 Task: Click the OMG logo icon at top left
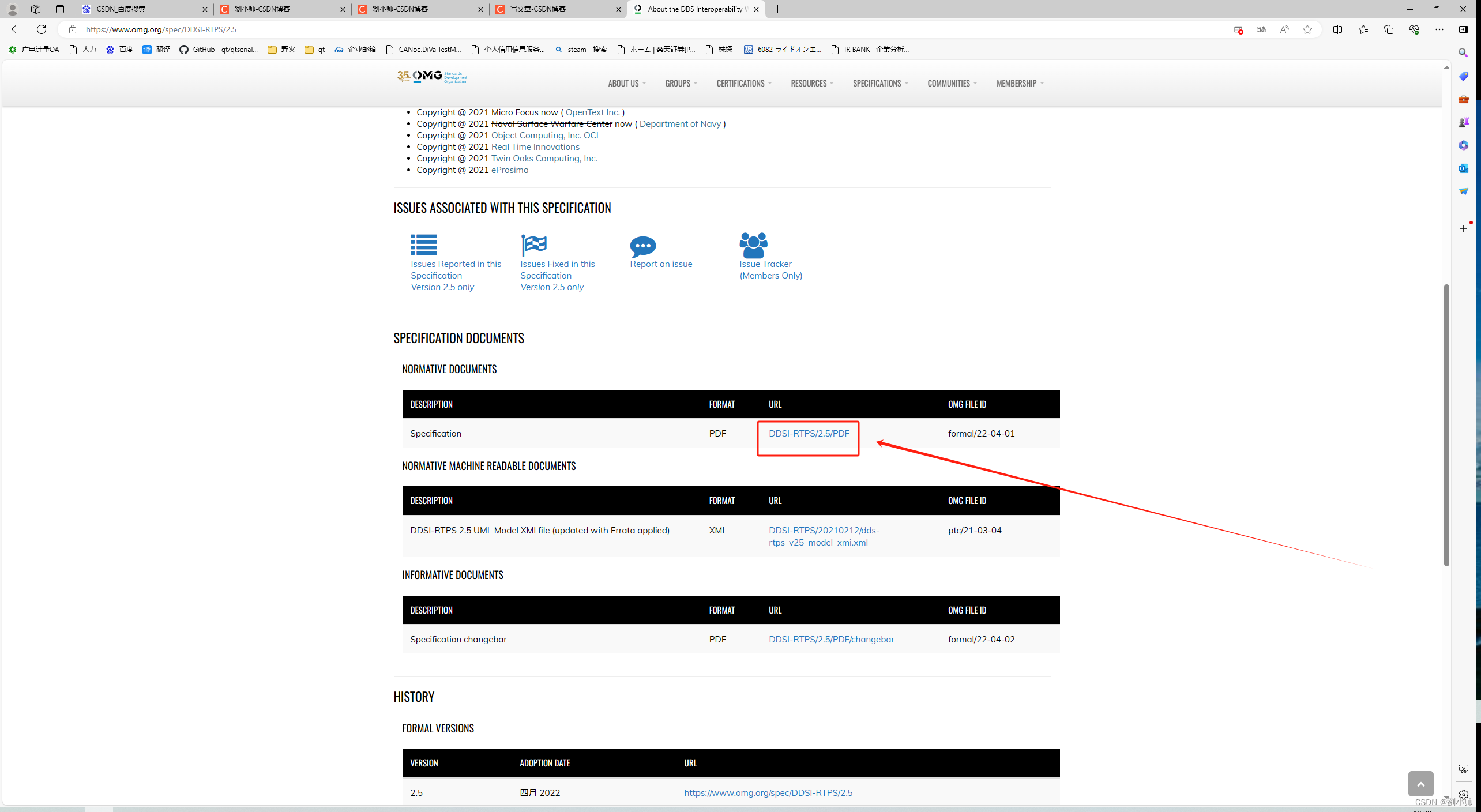click(x=431, y=77)
